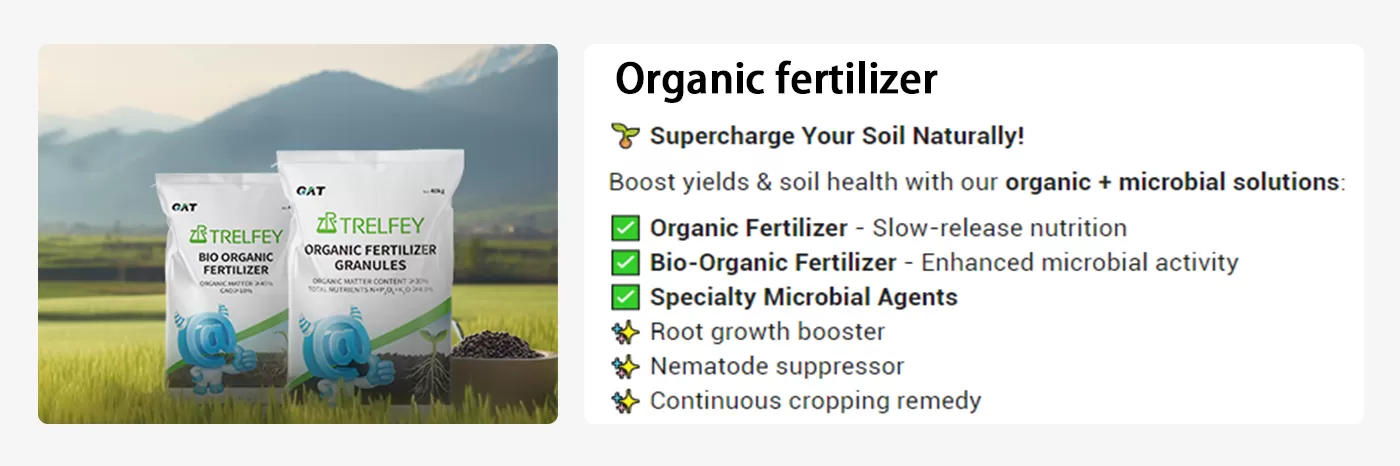Click the bold "organic + microbial solutions" text
Viewport: 1400px width, 466px height.
click(x=1172, y=183)
